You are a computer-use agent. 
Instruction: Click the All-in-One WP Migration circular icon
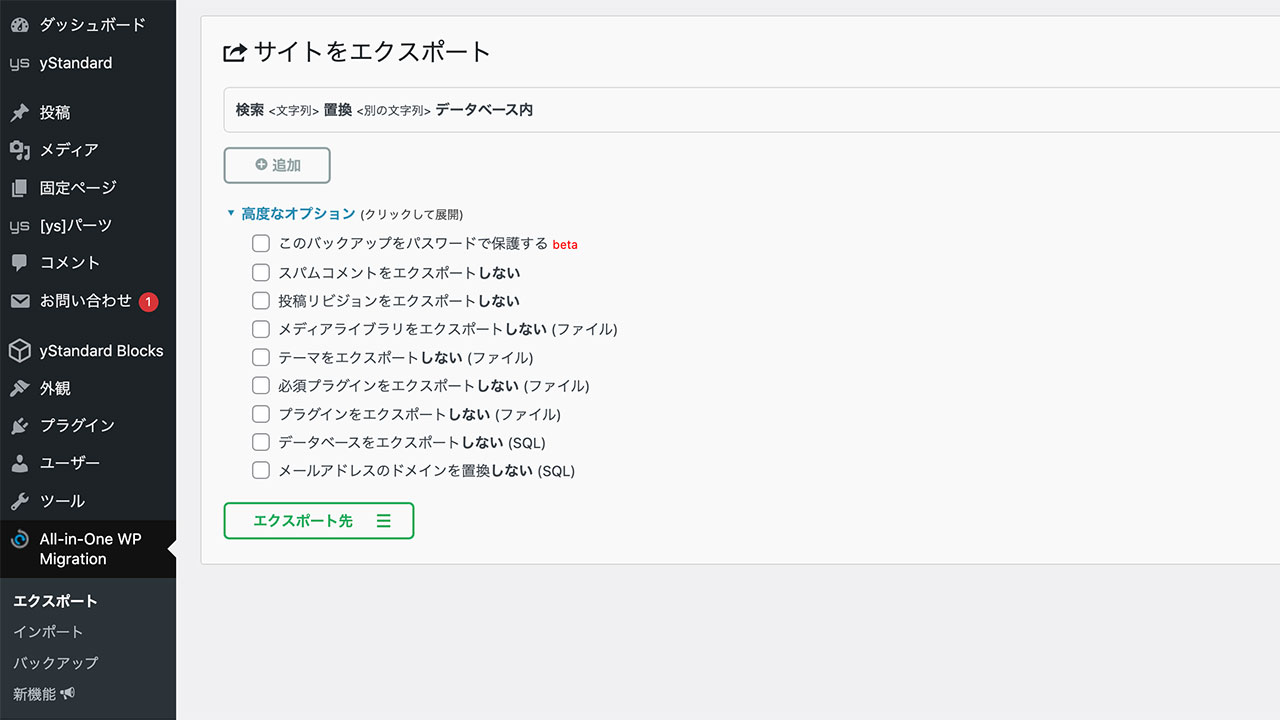(x=19, y=540)
